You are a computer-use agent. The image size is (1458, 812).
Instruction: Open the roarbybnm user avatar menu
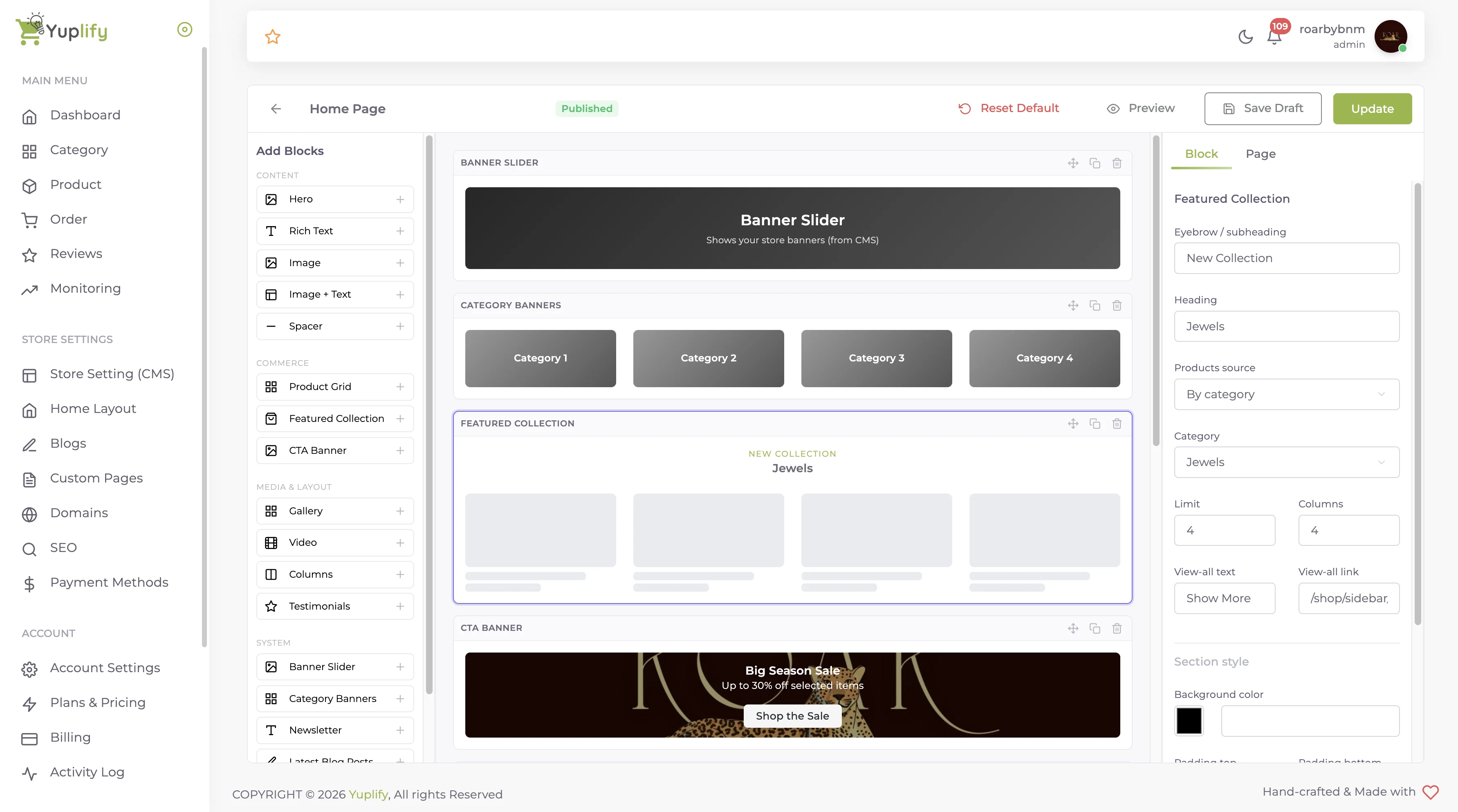point(1391,36)
